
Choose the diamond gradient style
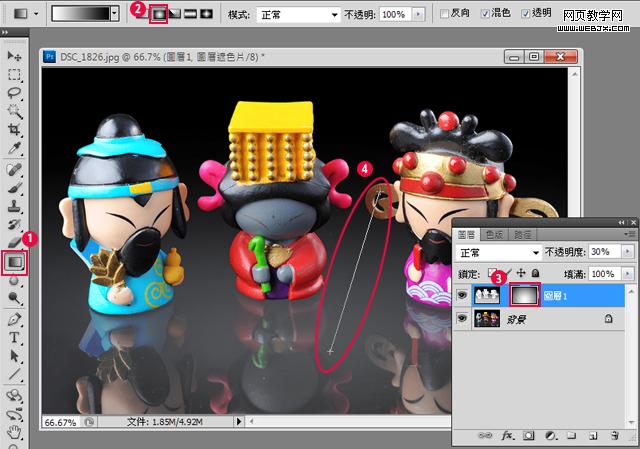click(207, 14)
